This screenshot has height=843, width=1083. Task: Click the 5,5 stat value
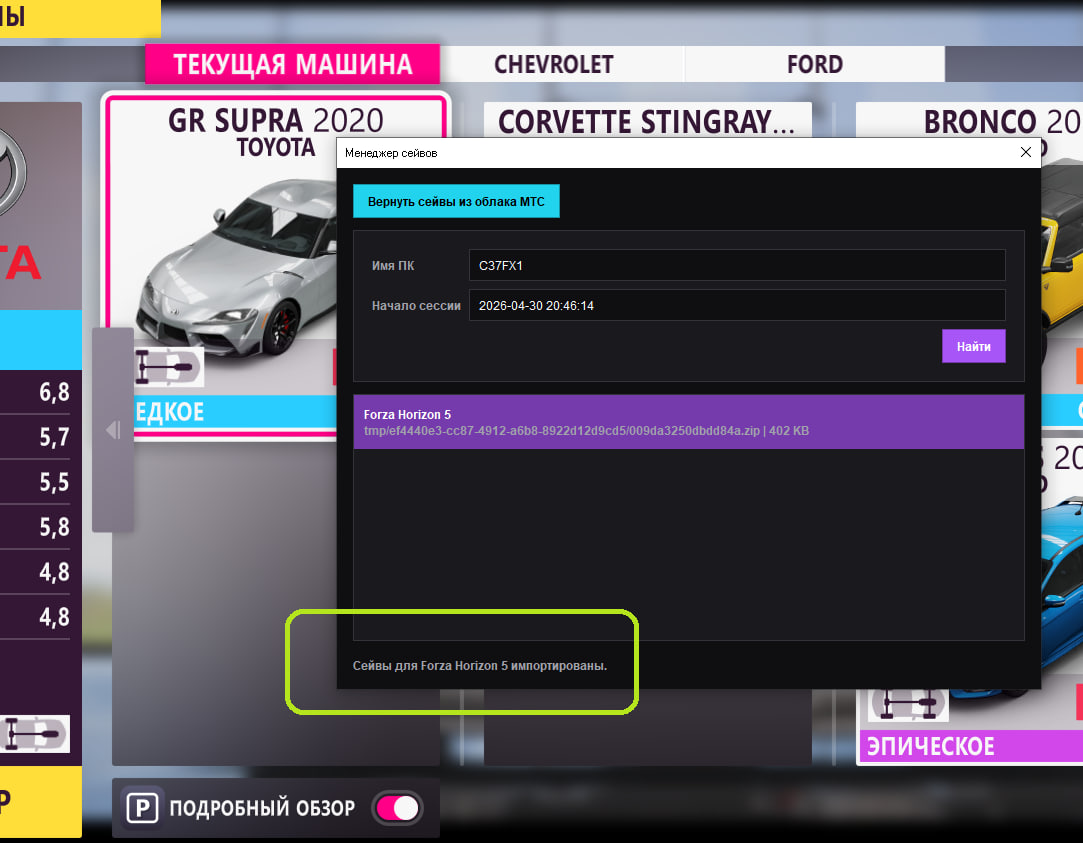[54, 482]
